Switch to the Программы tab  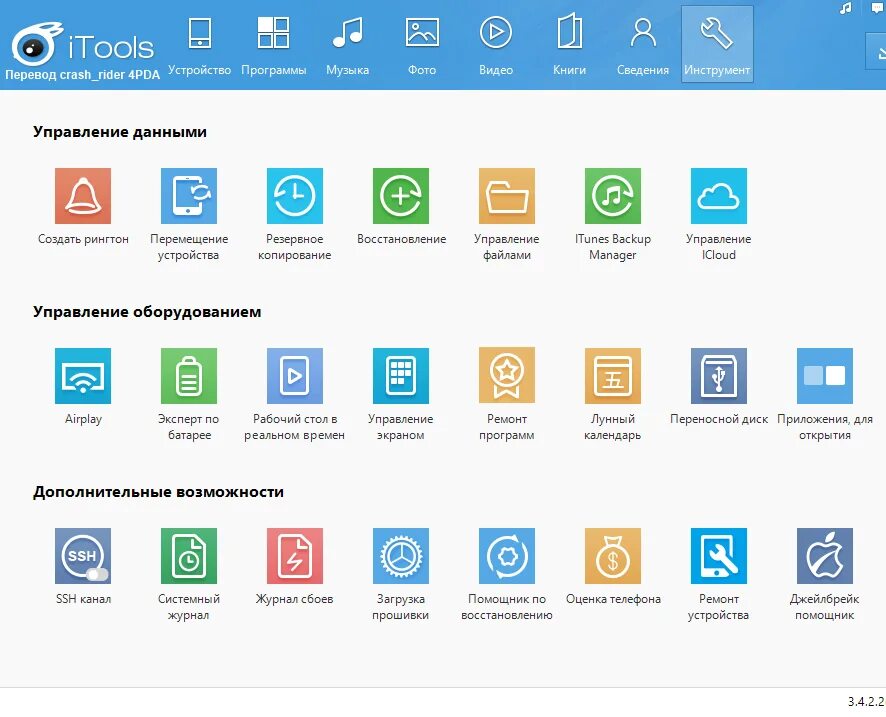pos(273,45)
